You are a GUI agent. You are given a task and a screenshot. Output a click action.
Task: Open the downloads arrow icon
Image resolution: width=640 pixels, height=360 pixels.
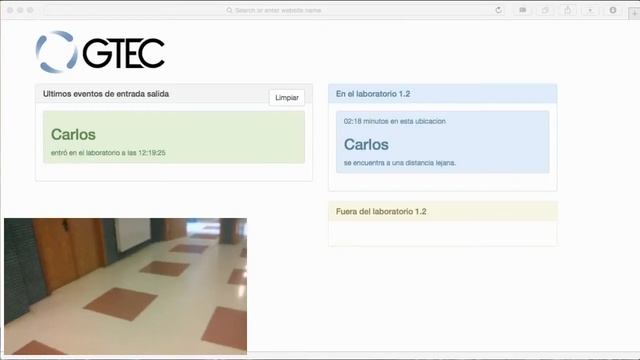coord(590,10)
